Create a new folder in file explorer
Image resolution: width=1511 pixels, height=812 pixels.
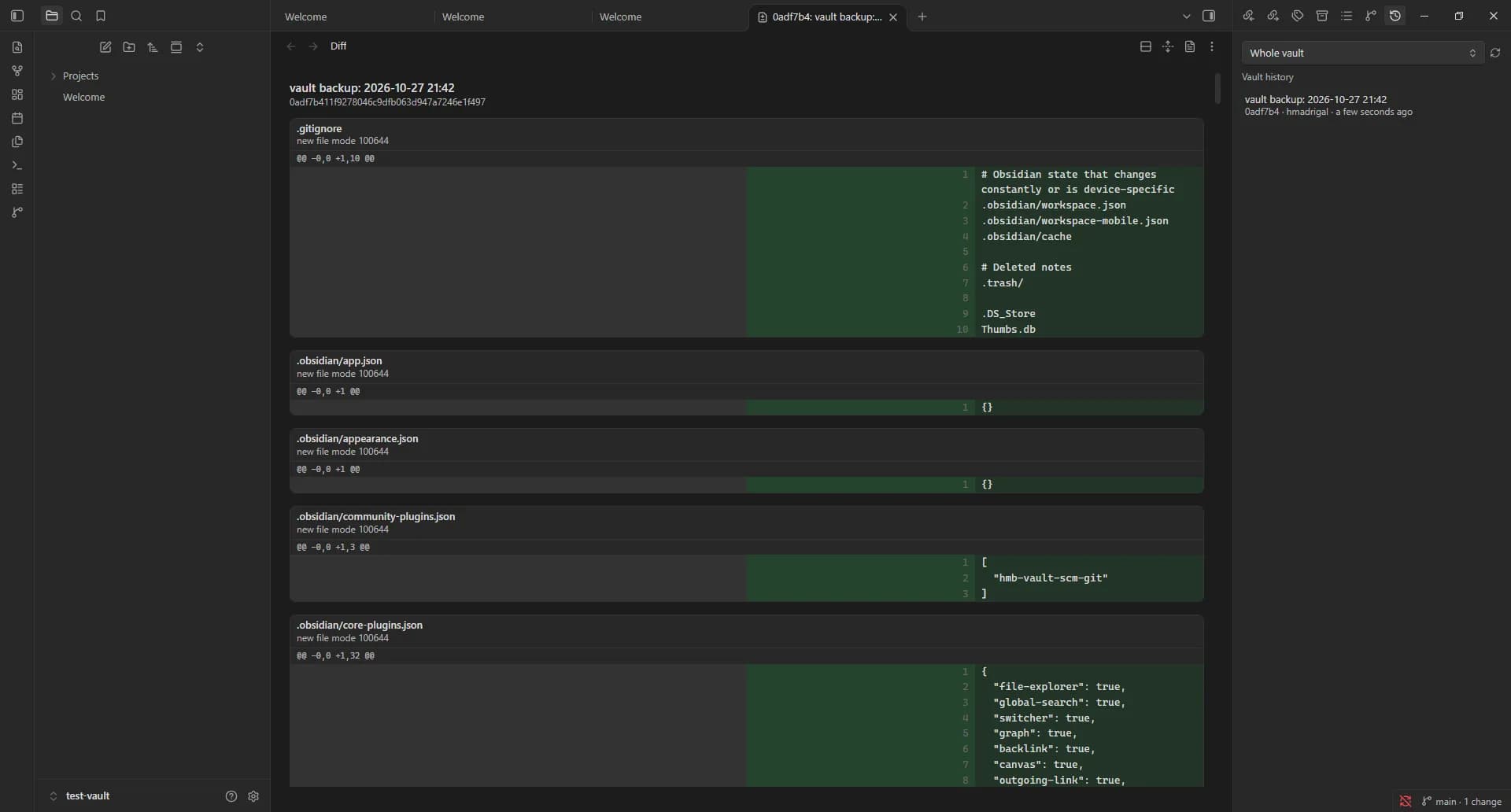click(x=129, y=47)
